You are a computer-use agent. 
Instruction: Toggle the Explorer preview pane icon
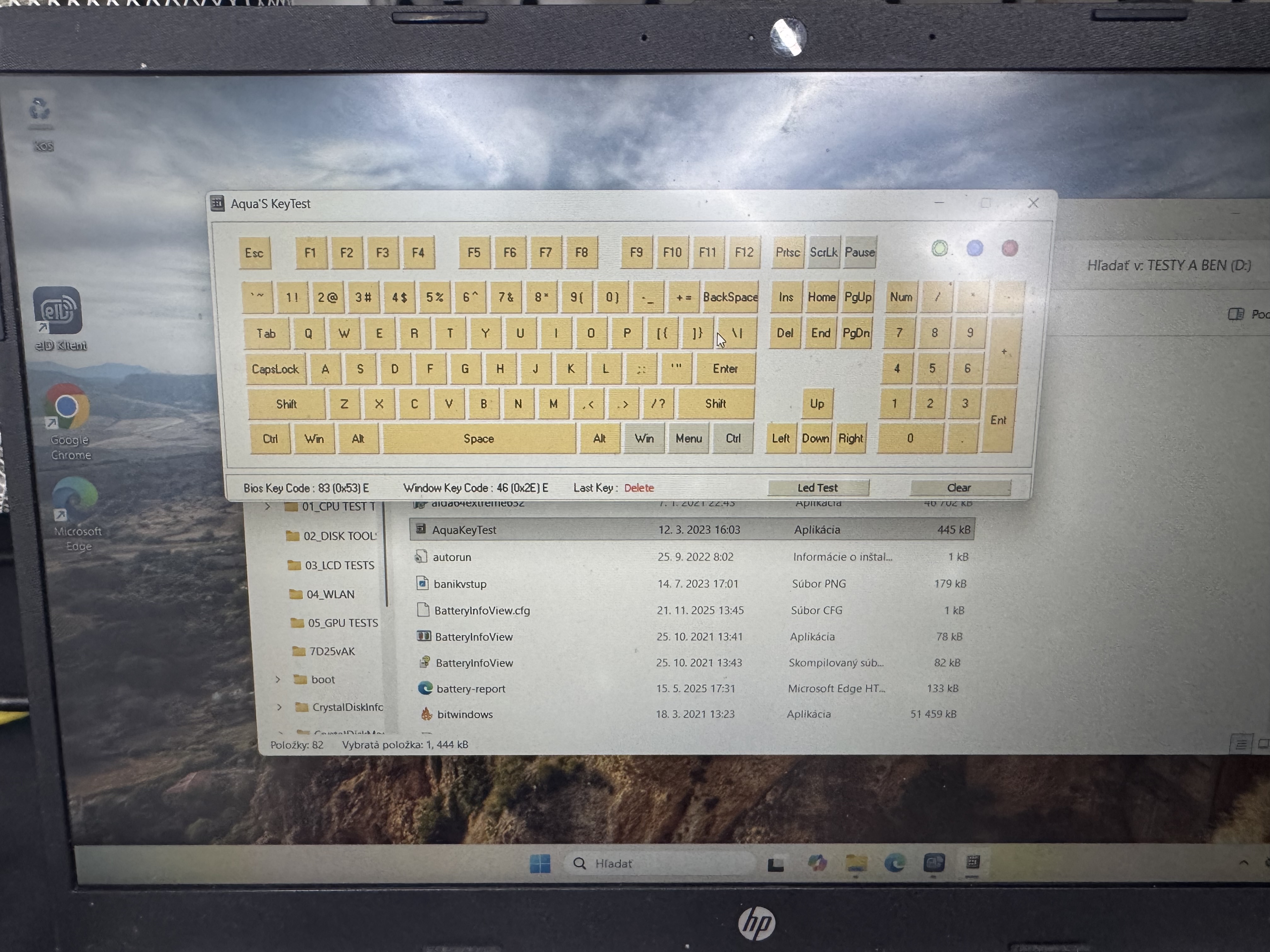tap(1236, 314)
